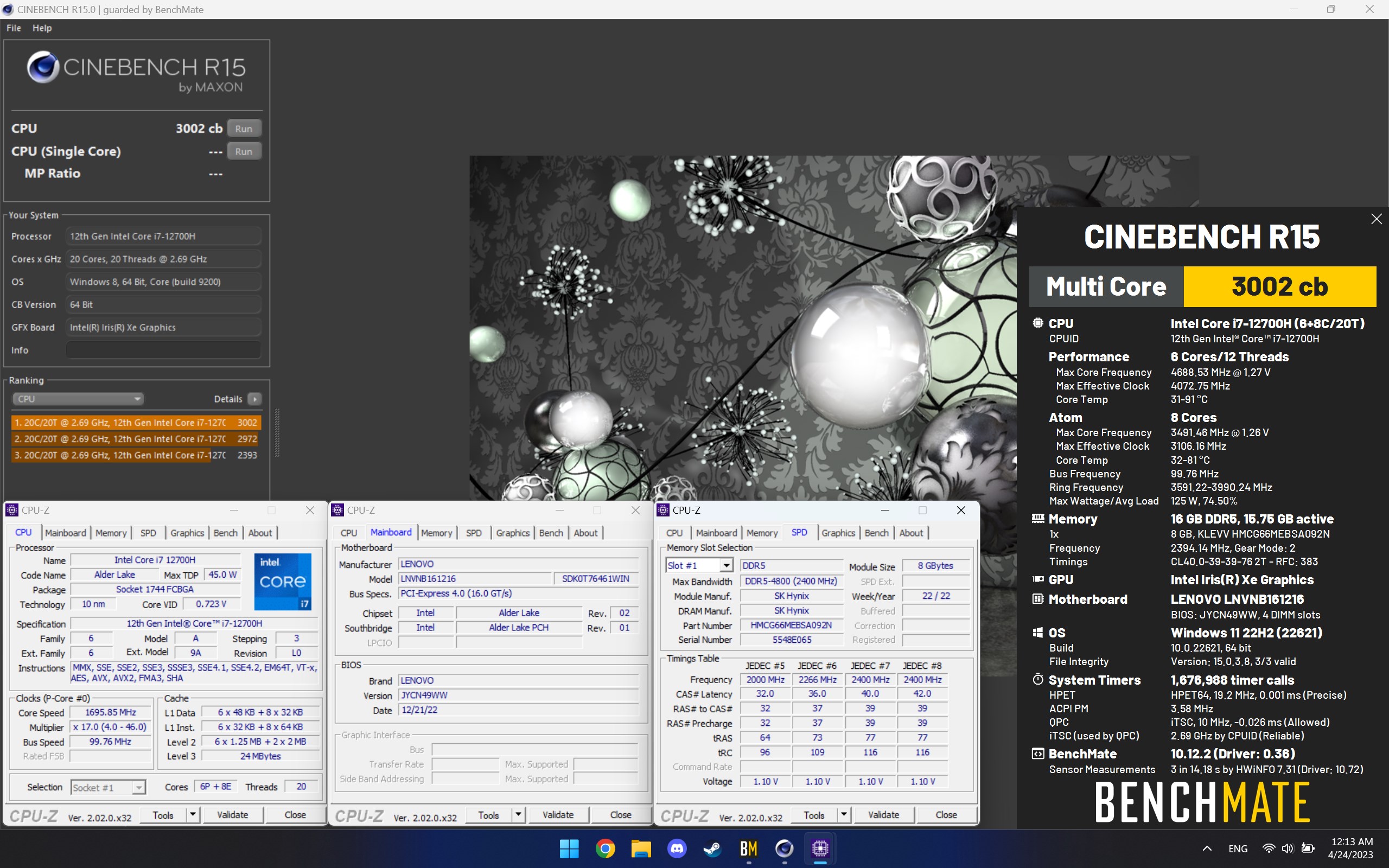The width and height of the screenshot is (1389, 868).
Task: Open battery status tray icon
Action: (1308, 848)
